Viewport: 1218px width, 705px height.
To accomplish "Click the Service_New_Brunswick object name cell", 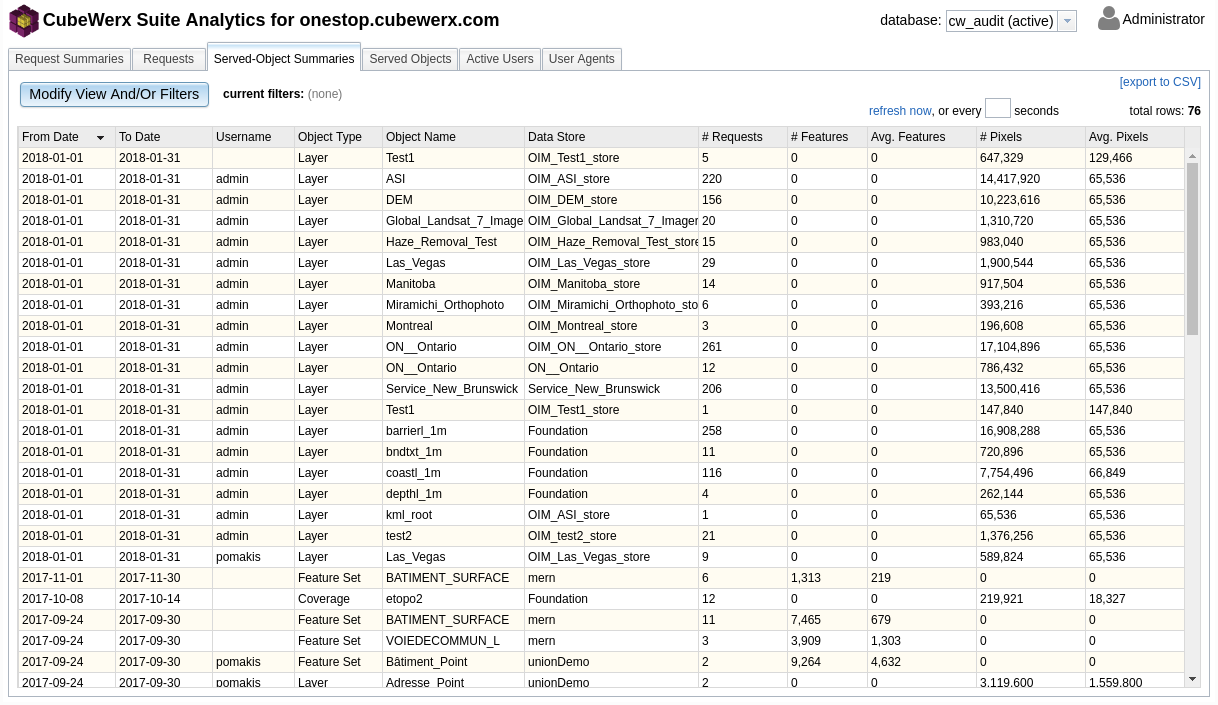I will [453, 389].
